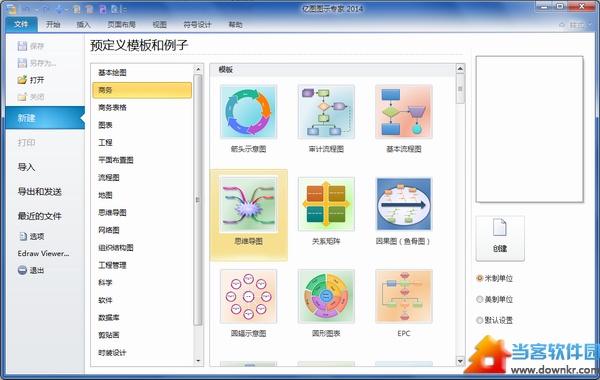Click the 打开 open folder icon
This screenshot has width=600, height=380.
(x=22, y=80)
